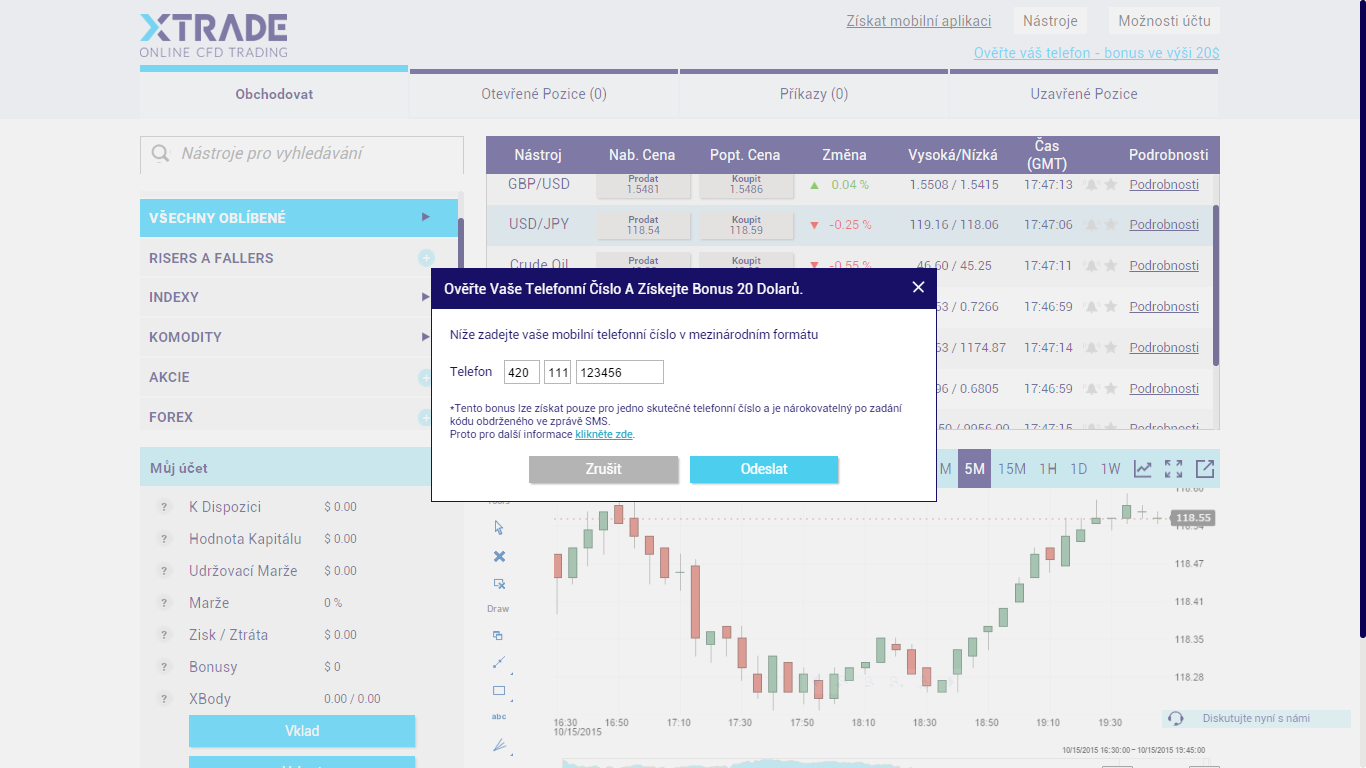Viewport: 1366px width, 768px height.
Task: Open the chart type line icon
Action: coord(1142,468)
